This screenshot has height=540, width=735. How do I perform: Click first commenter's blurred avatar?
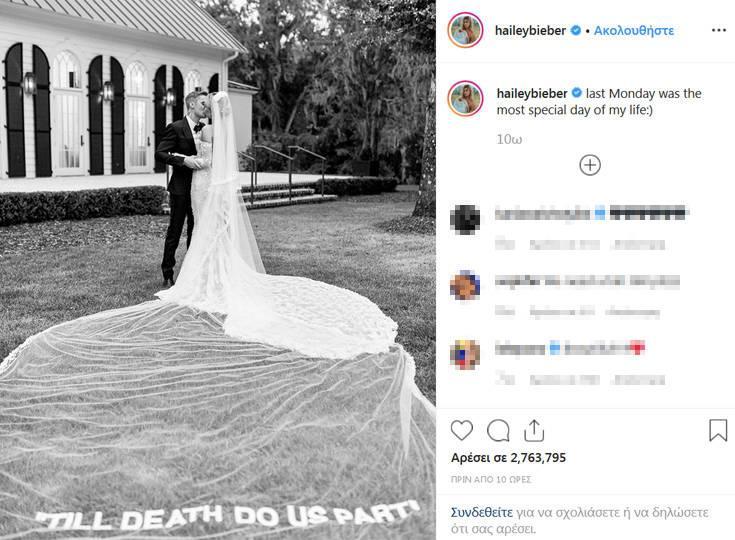tap(465, 219)
